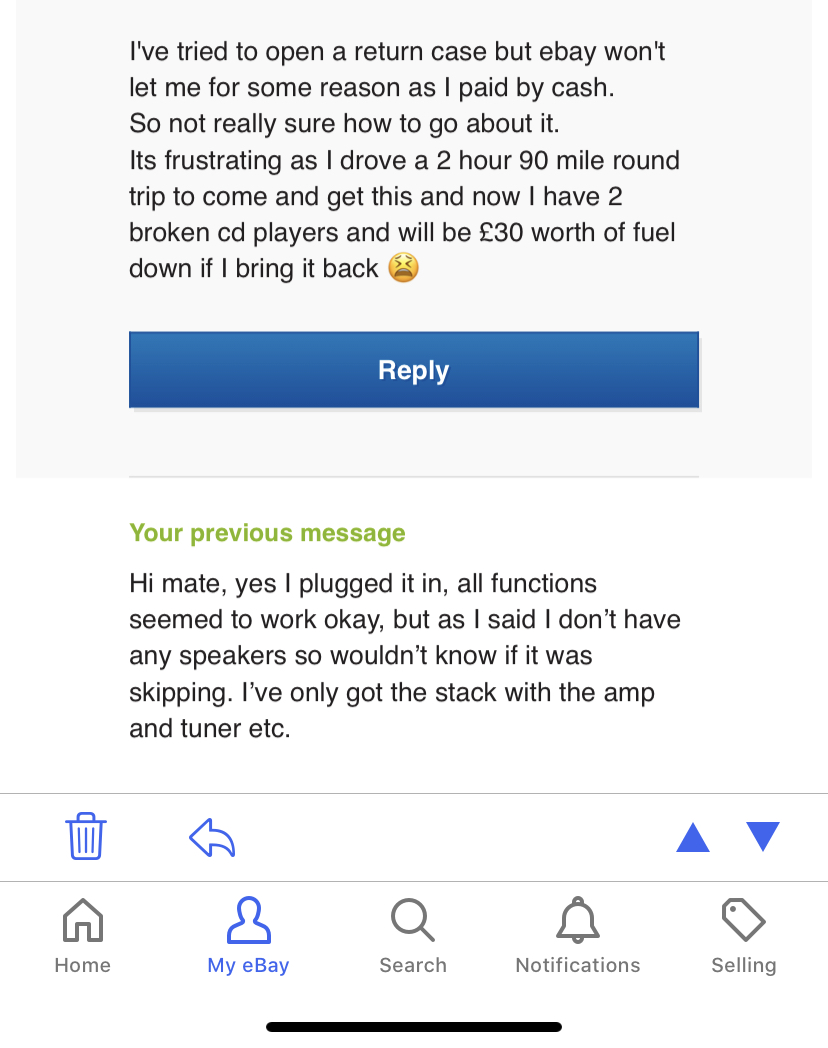The width and height of the screenshot is (828, 1048).
Task: Open the Selling tab
Action: click(x=744, y=936)
